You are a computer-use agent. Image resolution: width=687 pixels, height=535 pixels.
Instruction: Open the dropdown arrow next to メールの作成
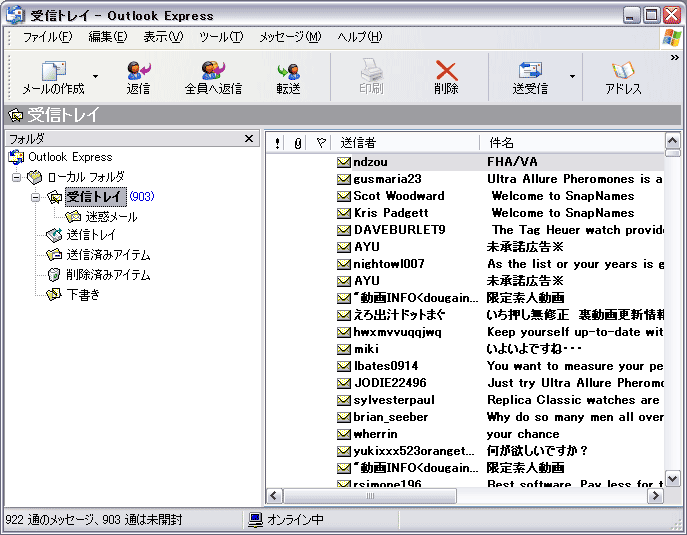(96, 76)
